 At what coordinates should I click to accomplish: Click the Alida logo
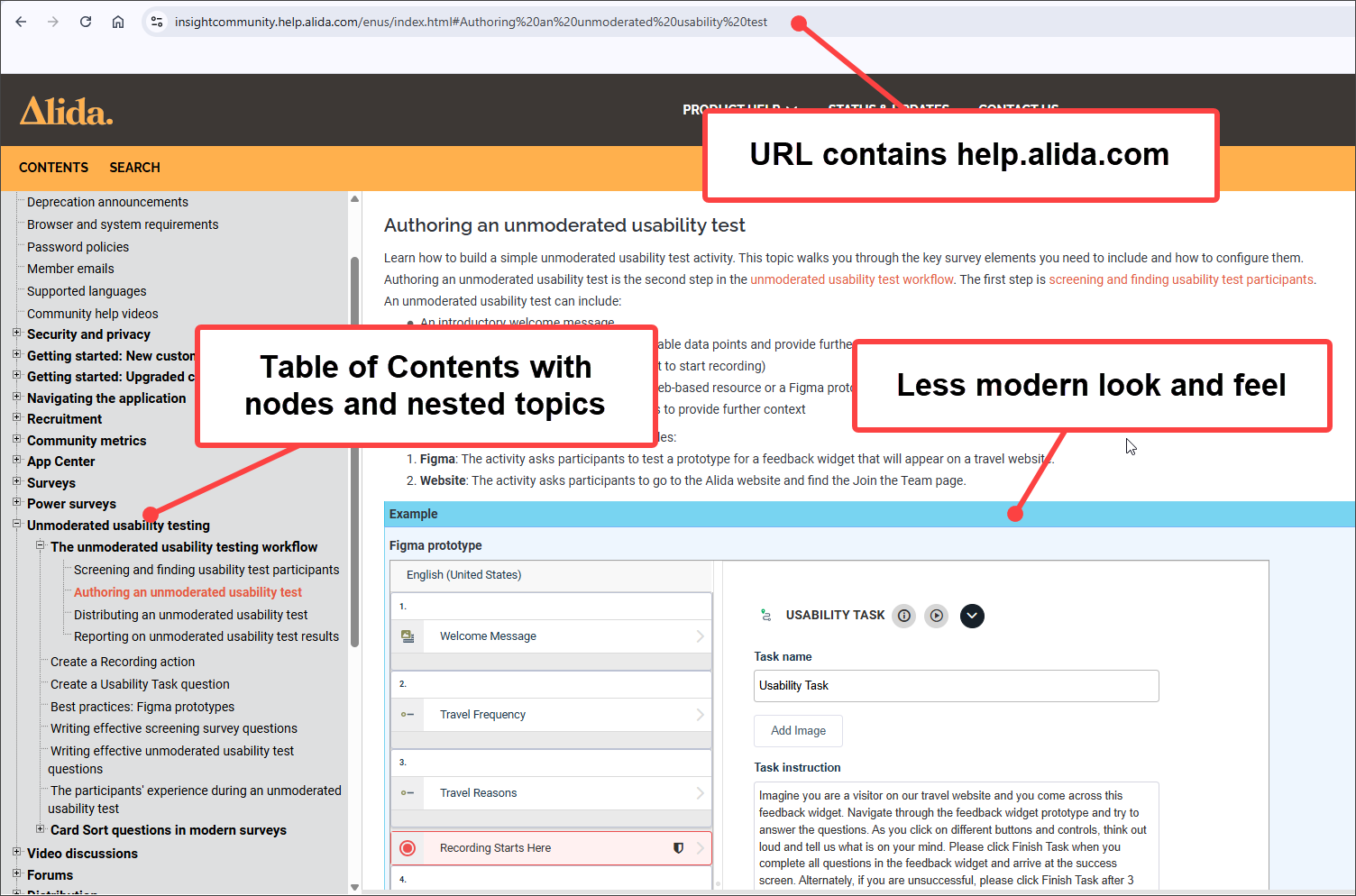pos(67,111)
